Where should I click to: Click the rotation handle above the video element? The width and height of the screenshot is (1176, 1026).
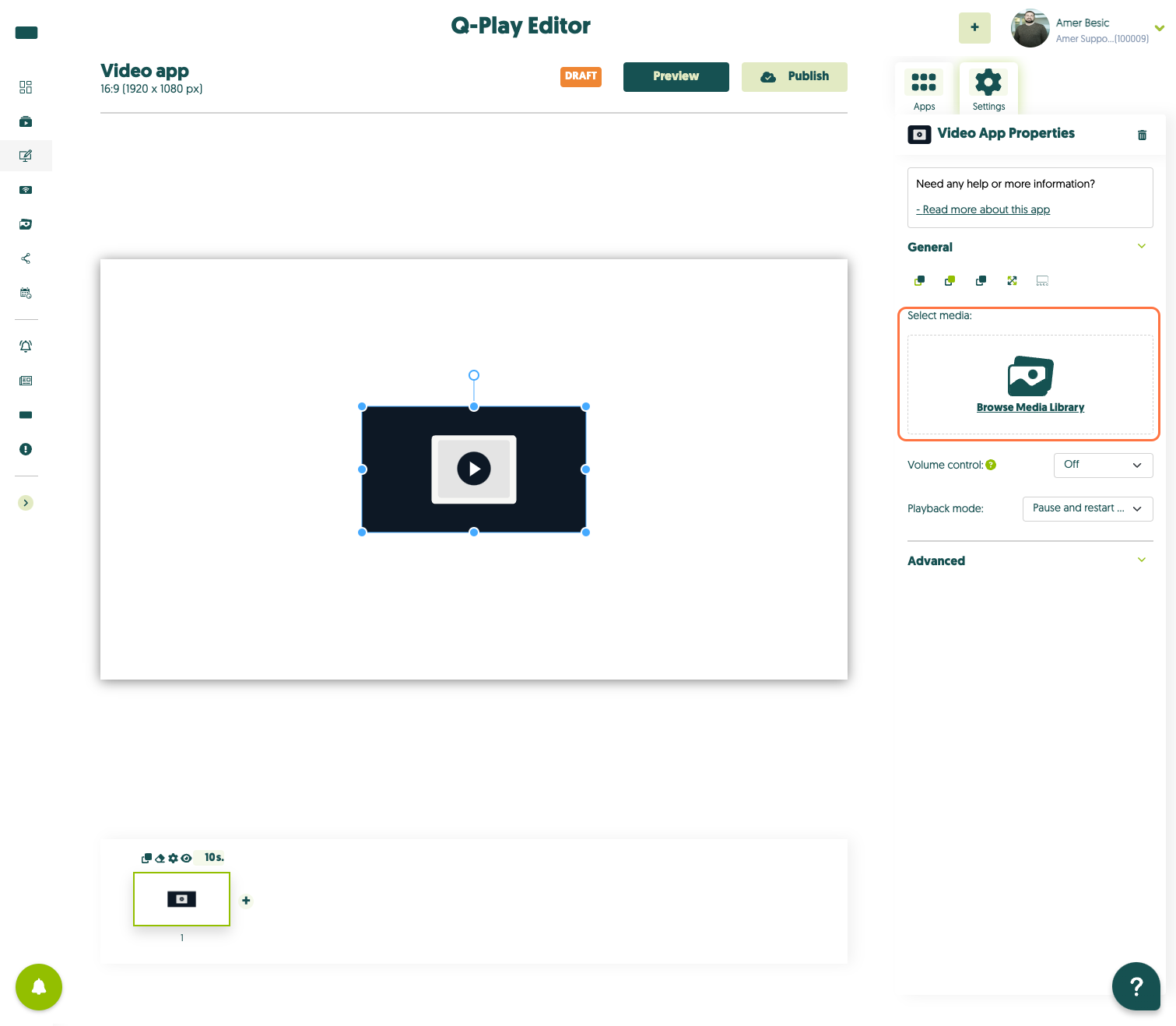pos(474,375)
